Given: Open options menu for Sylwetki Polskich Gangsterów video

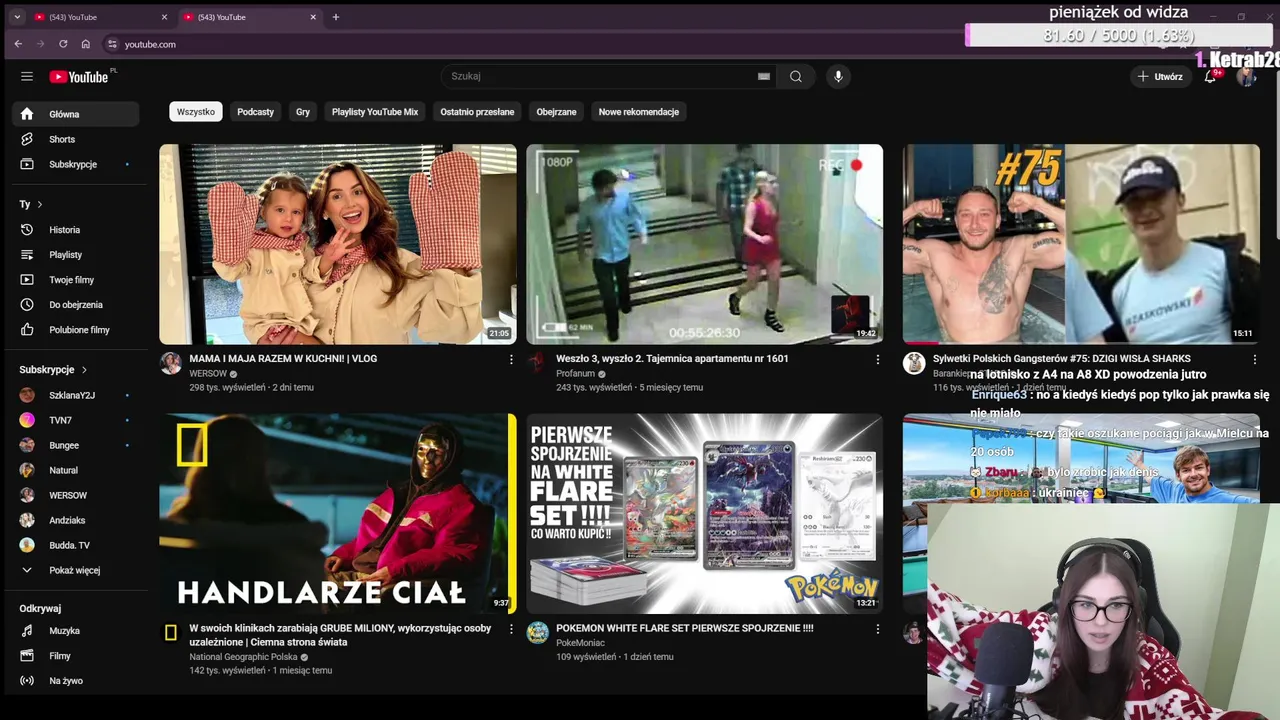Looking at the screenshot, I should pos(1255,359).
